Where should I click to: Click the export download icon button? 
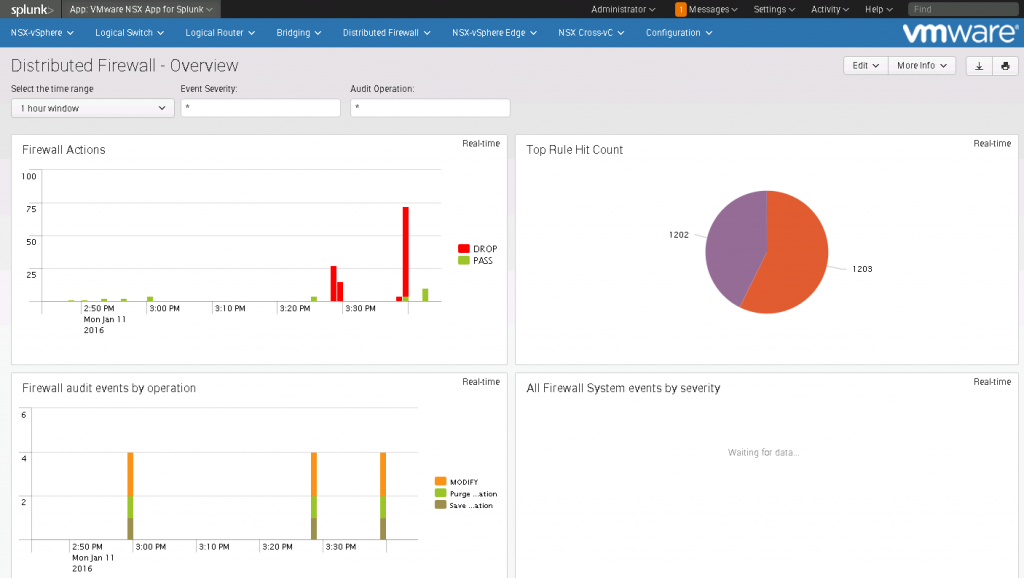tap(979, 66)
